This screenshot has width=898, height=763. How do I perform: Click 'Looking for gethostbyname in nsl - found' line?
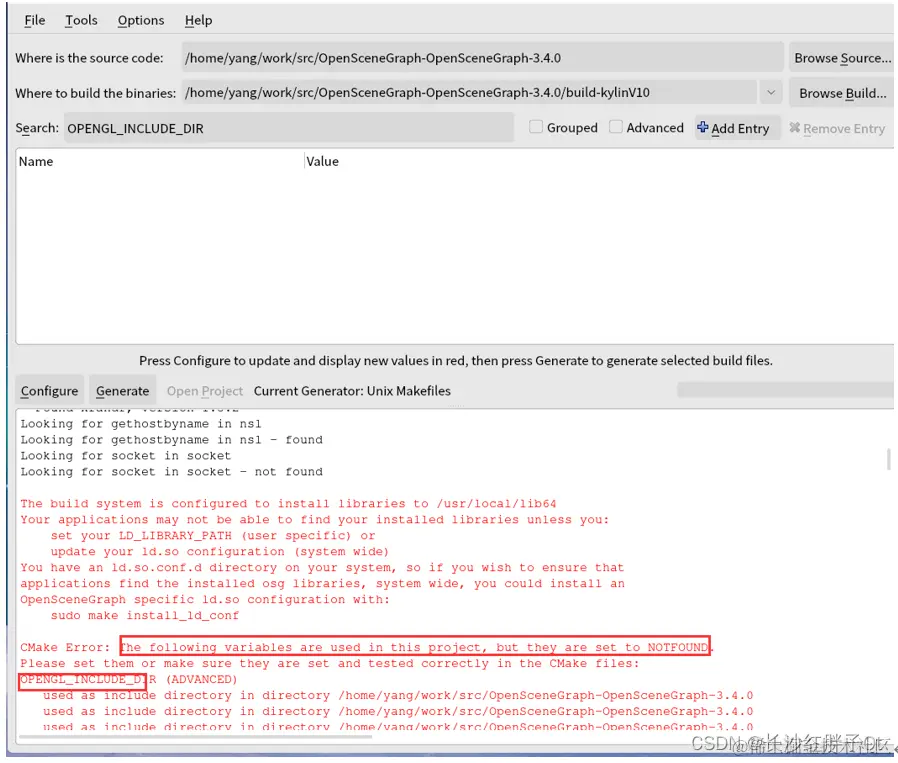coord(171,439)
